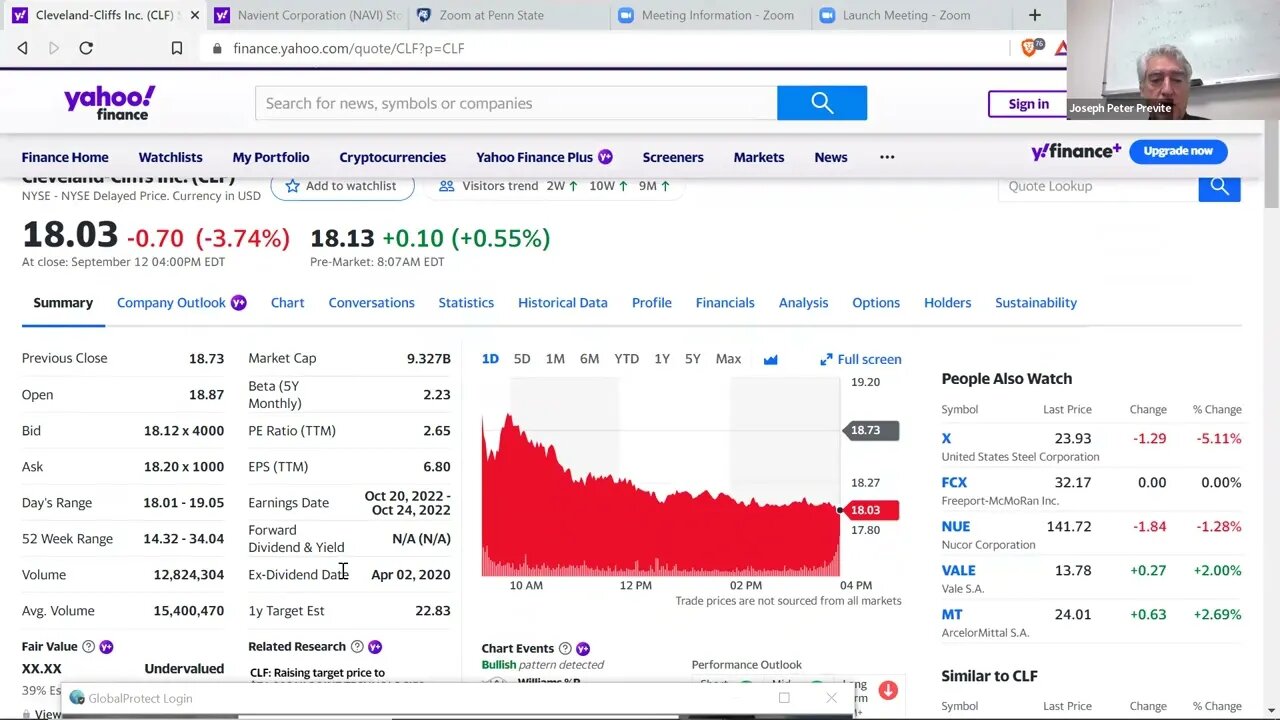Select the Financials tab
The image size is (1280, 720).
click(725, 303)
